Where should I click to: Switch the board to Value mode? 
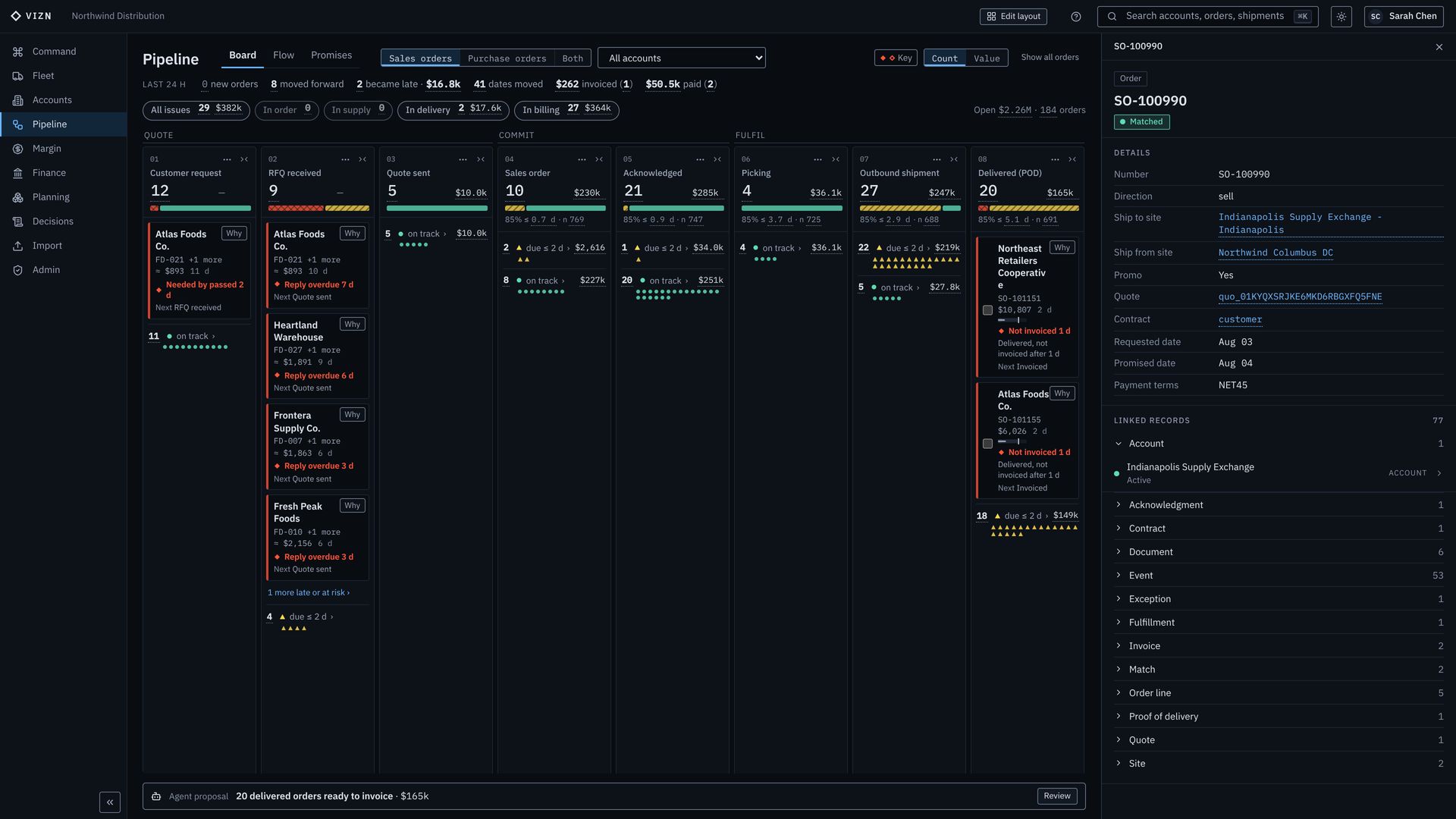click(987, 58)
